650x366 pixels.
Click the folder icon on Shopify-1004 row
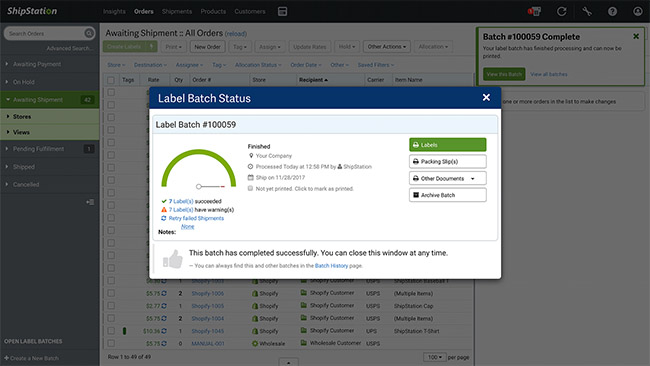tap(304, 318)
